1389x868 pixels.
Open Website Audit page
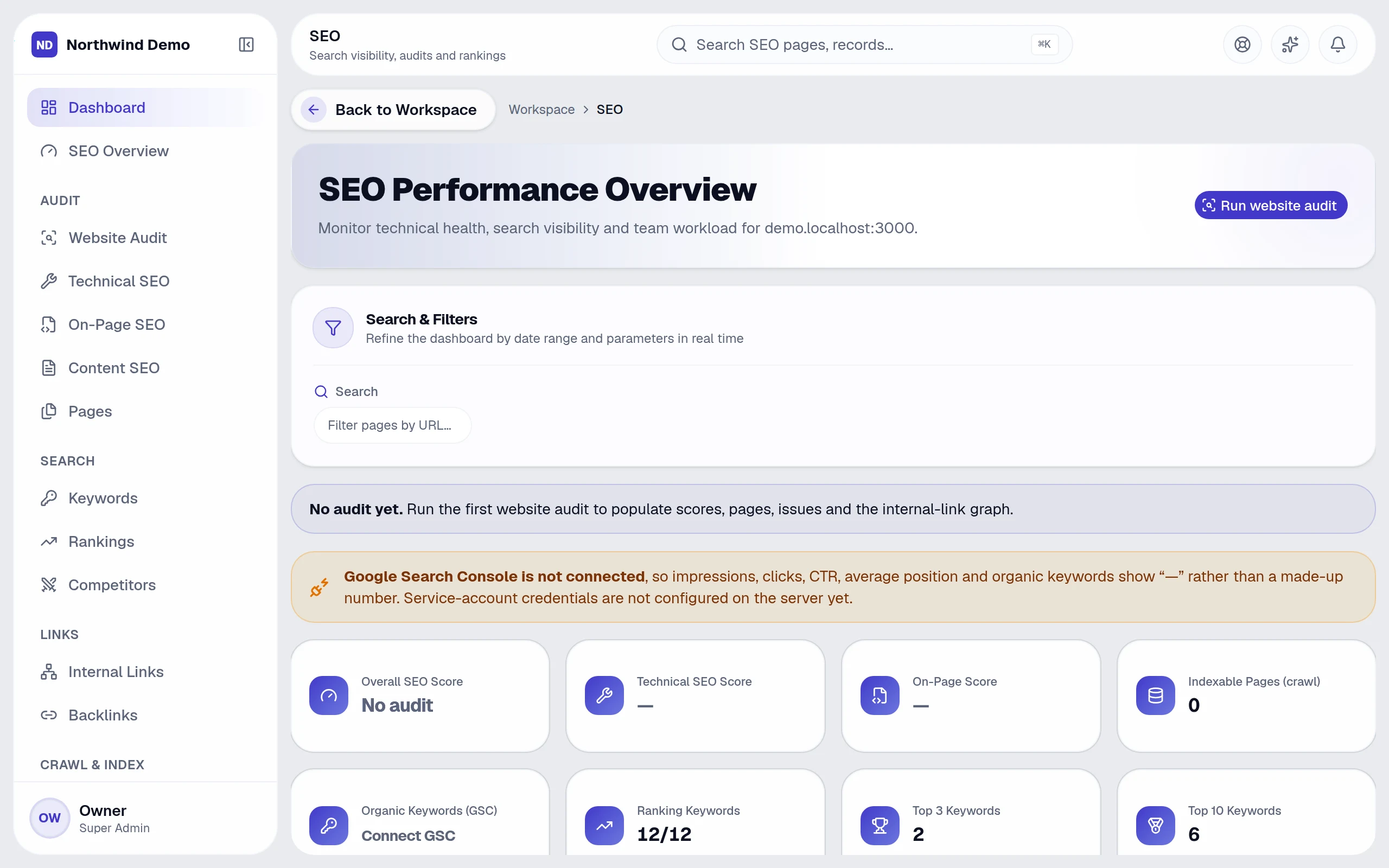point(146,238)
